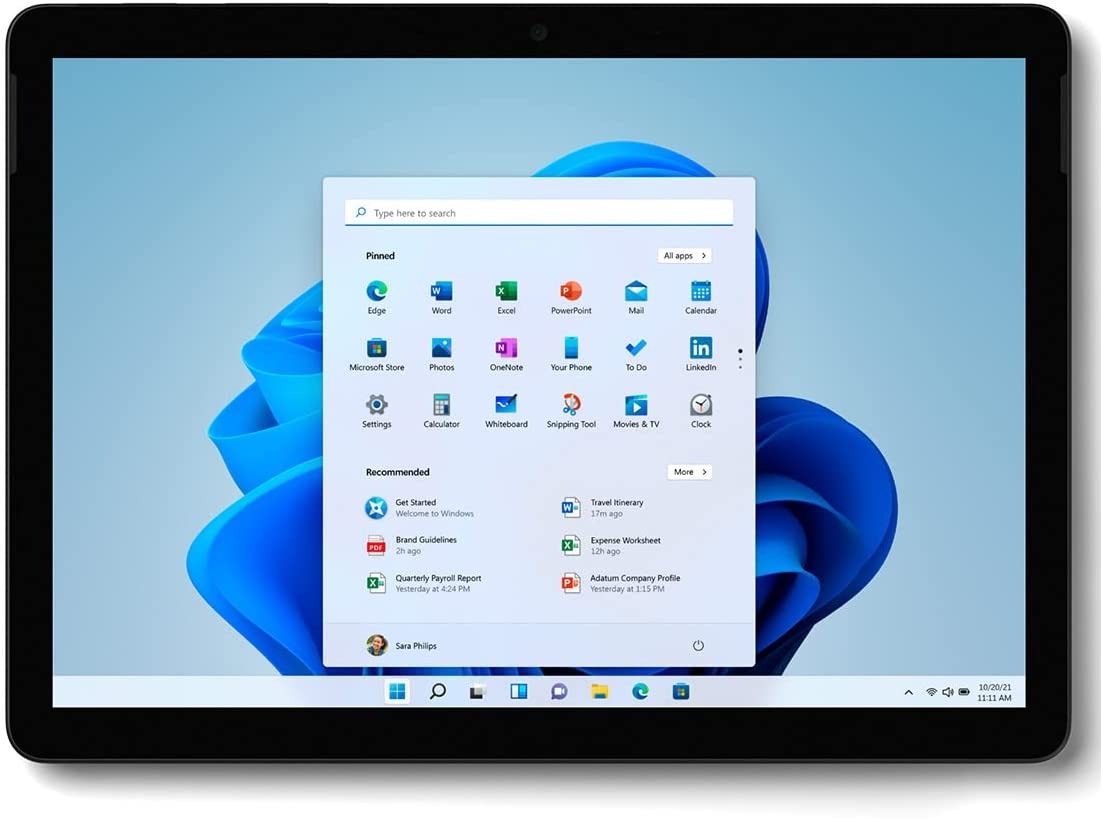Open the Quarterly Payroll Report file
The width and height of the screenshot is (1101, 821).
[423, 583]
